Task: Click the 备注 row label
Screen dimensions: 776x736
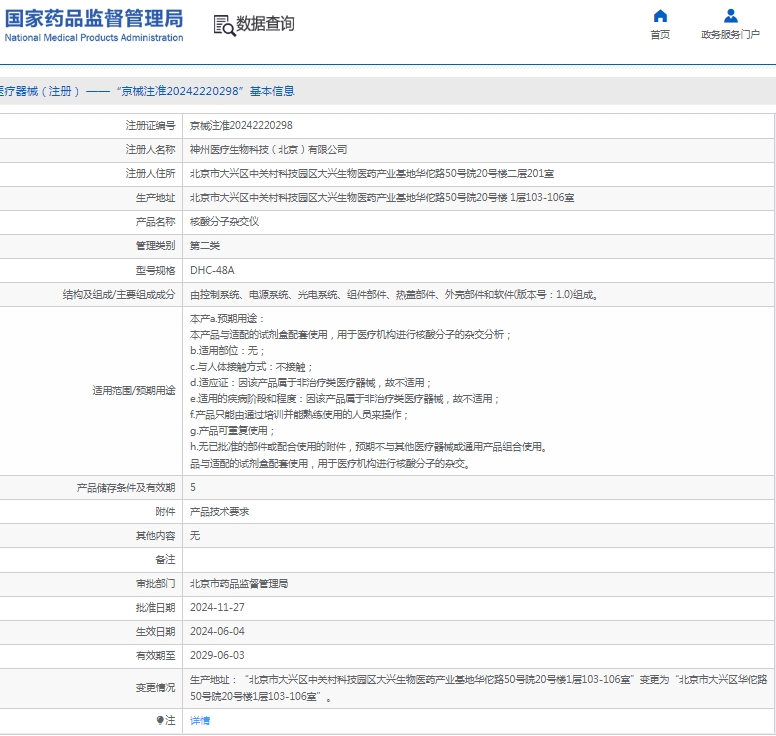Action: coord(165,560)
